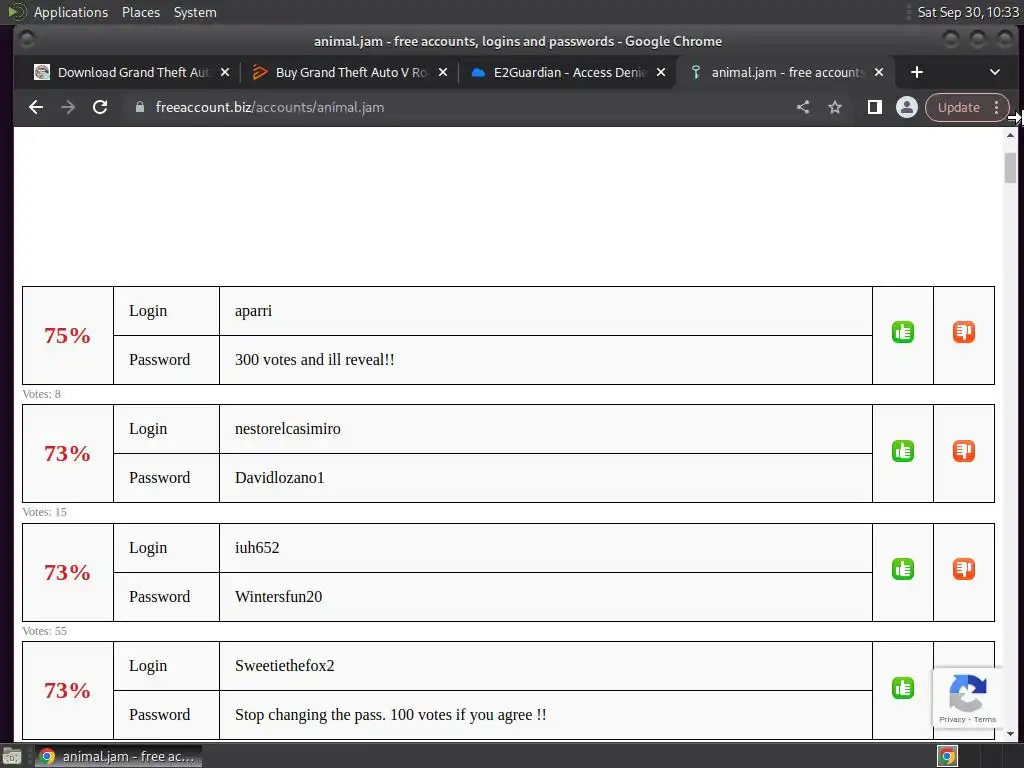Select login text iuh652
Screen dimensions: 1024x768
(257, 547)
